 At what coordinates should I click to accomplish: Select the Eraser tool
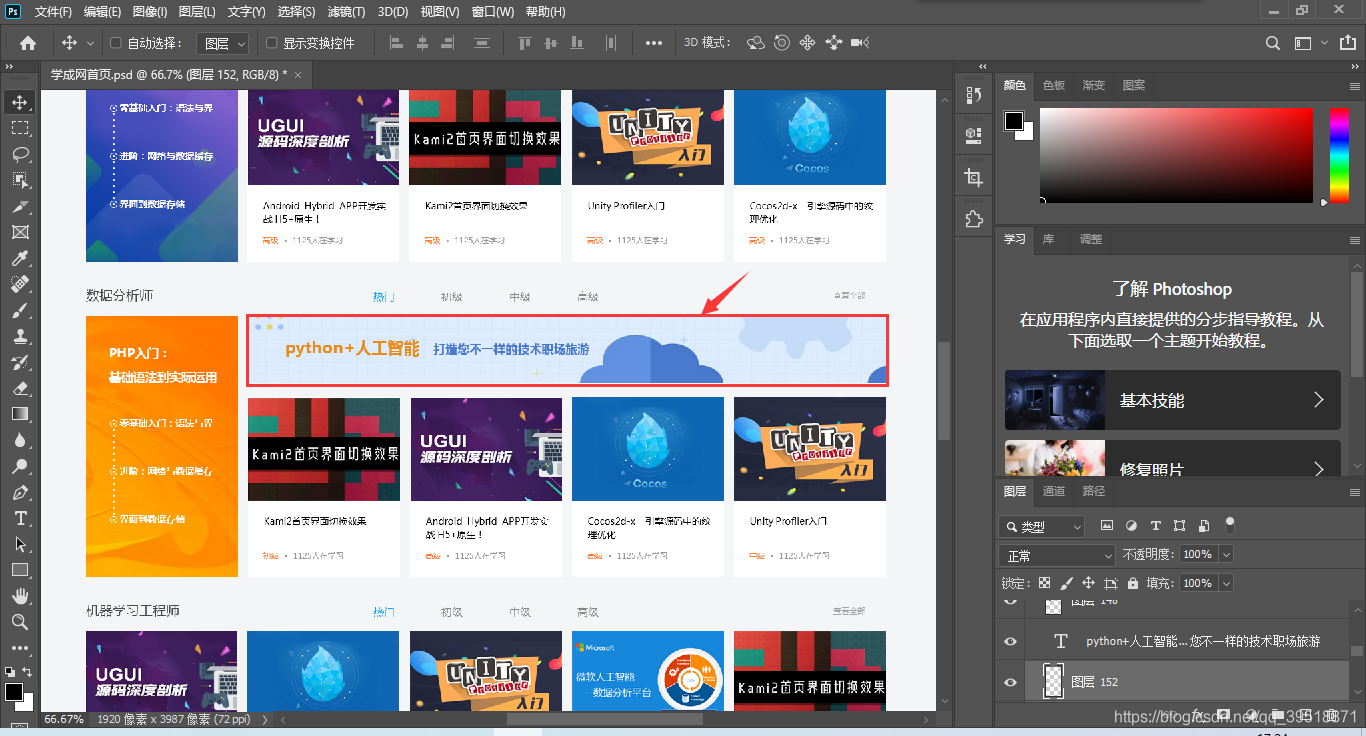pos(20,388)
